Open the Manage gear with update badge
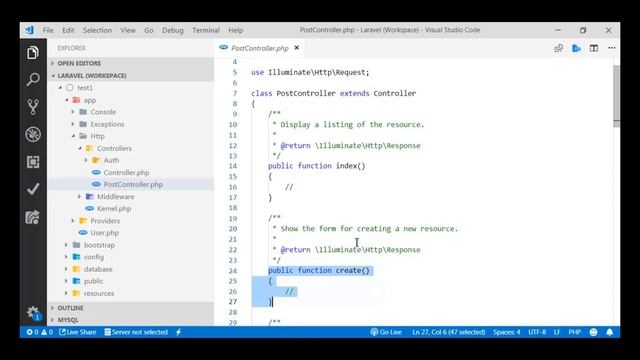640x360 pixels. [x=33, y=313]
